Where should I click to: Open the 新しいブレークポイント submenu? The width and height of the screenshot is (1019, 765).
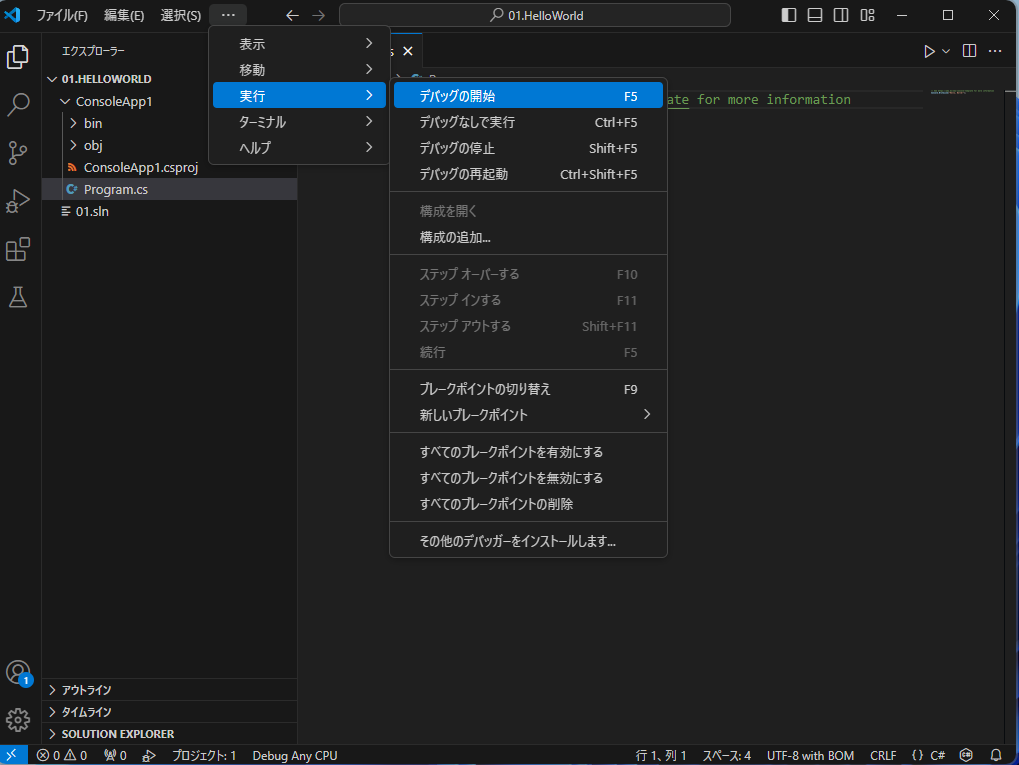[528, 415]
